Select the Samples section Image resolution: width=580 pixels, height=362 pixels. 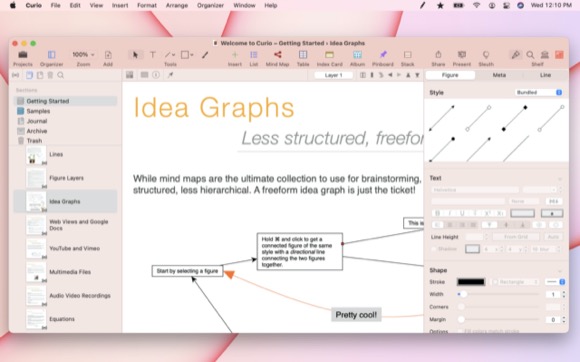(x=38, y=111)
